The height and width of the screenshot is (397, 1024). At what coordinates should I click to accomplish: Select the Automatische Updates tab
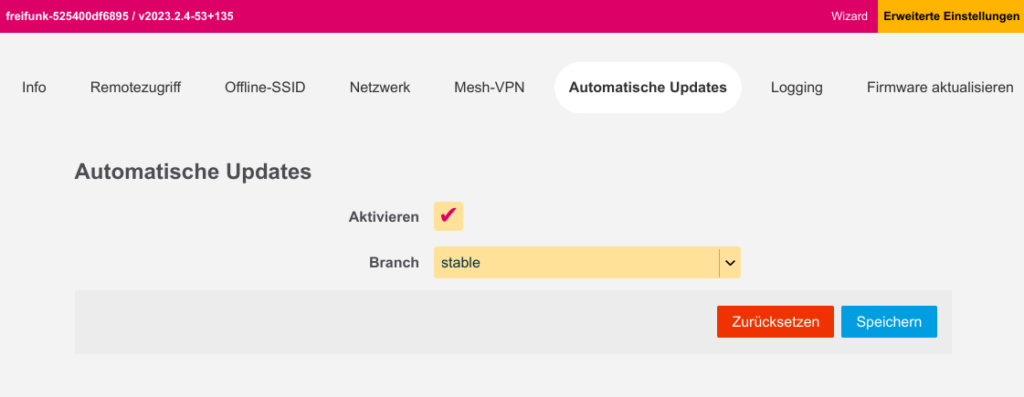[x=648, y=87]
